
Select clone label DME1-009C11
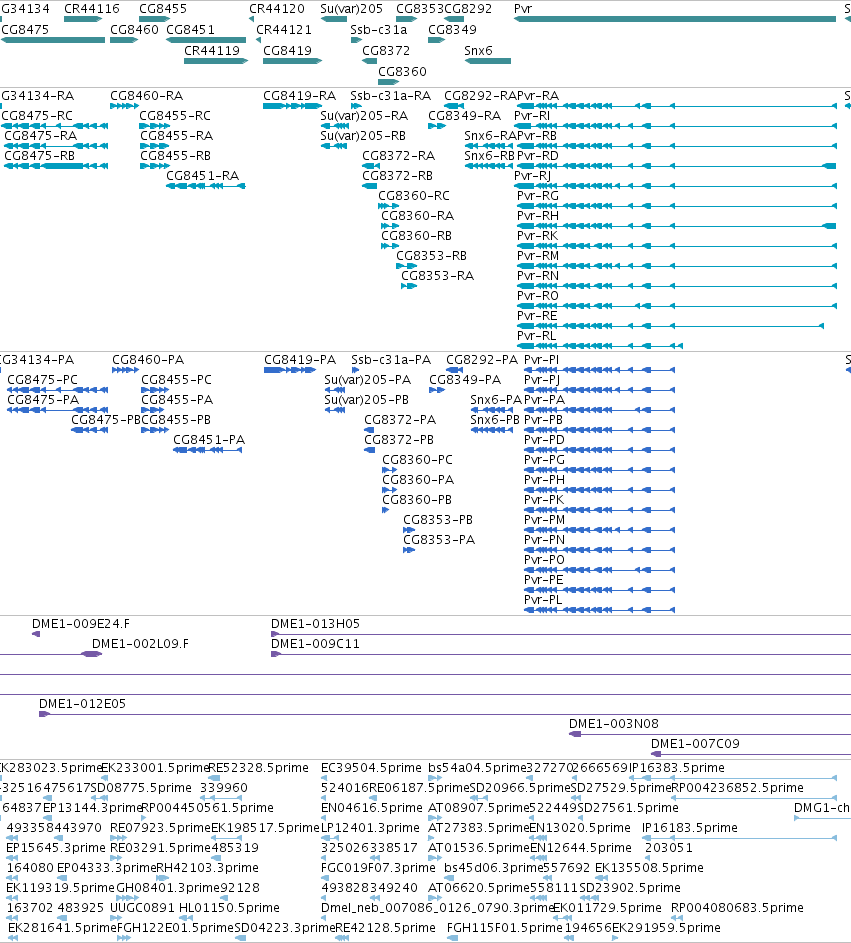pos(315,644)
